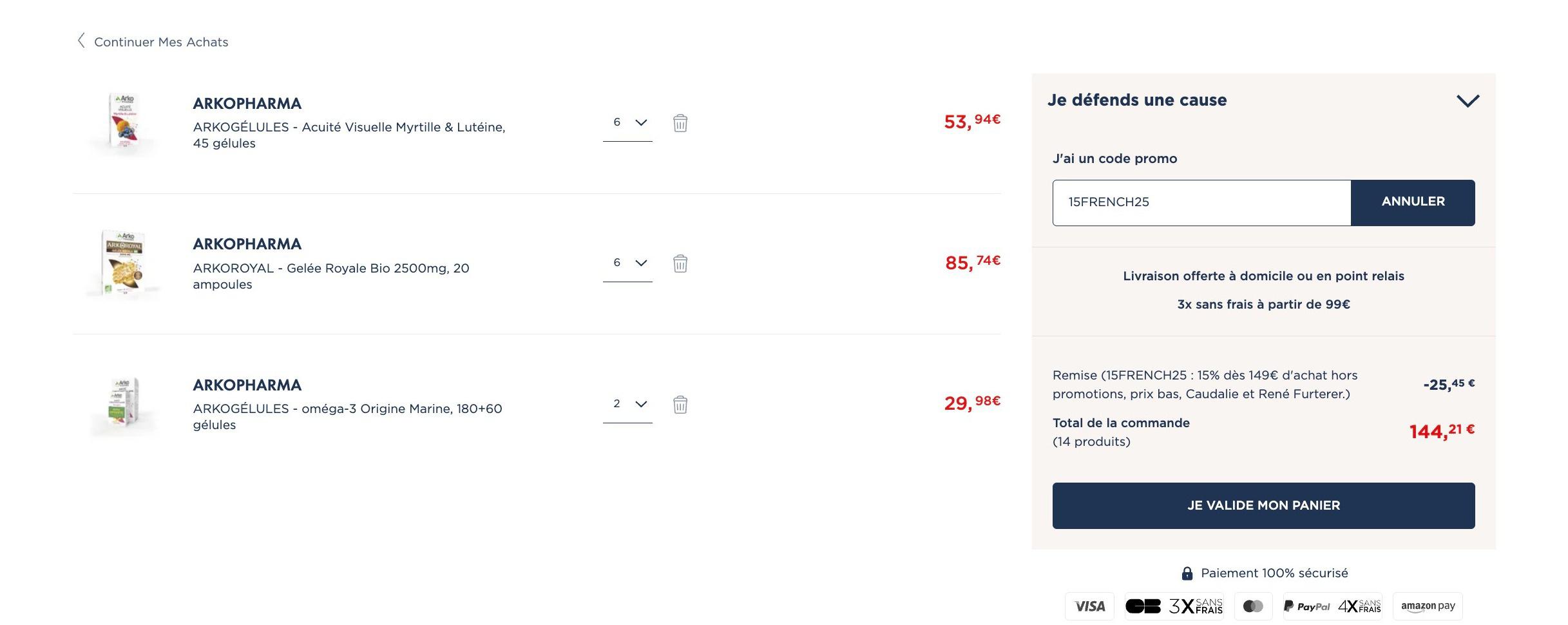Click the promo code field containing 15FRENCH25
Screen dimensions: 1568x625
1201,202
